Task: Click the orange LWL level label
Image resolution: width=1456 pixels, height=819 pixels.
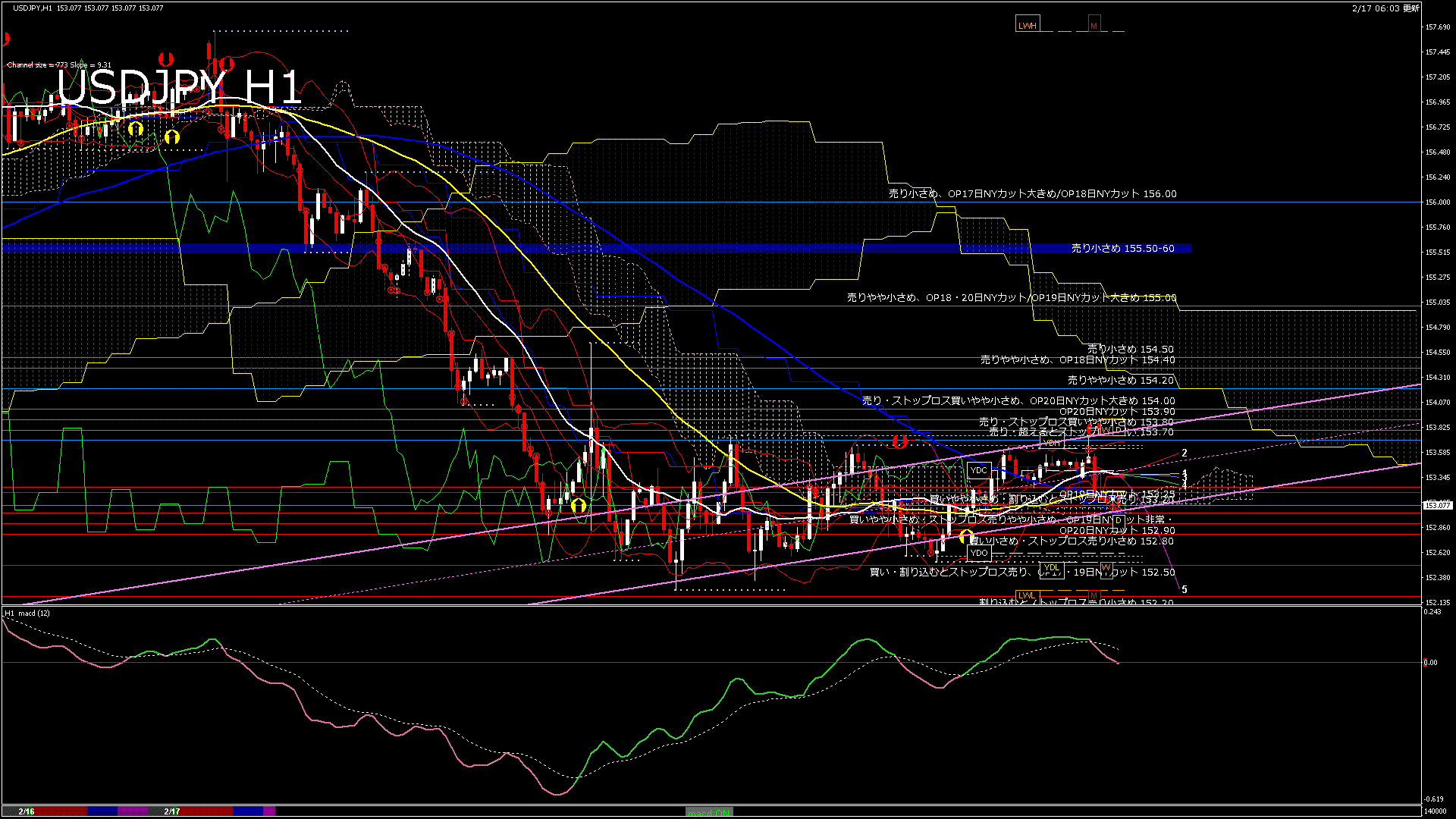Action: 1026,595
